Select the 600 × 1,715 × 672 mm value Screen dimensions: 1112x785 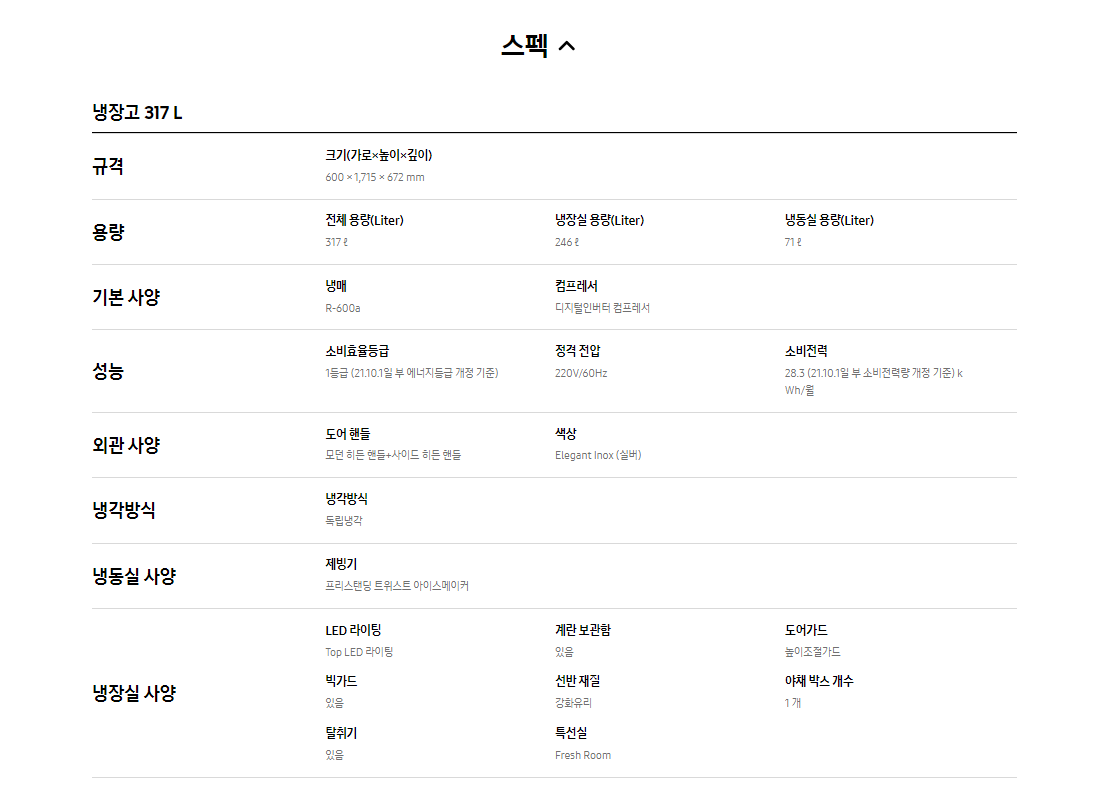tap(374, 177)
